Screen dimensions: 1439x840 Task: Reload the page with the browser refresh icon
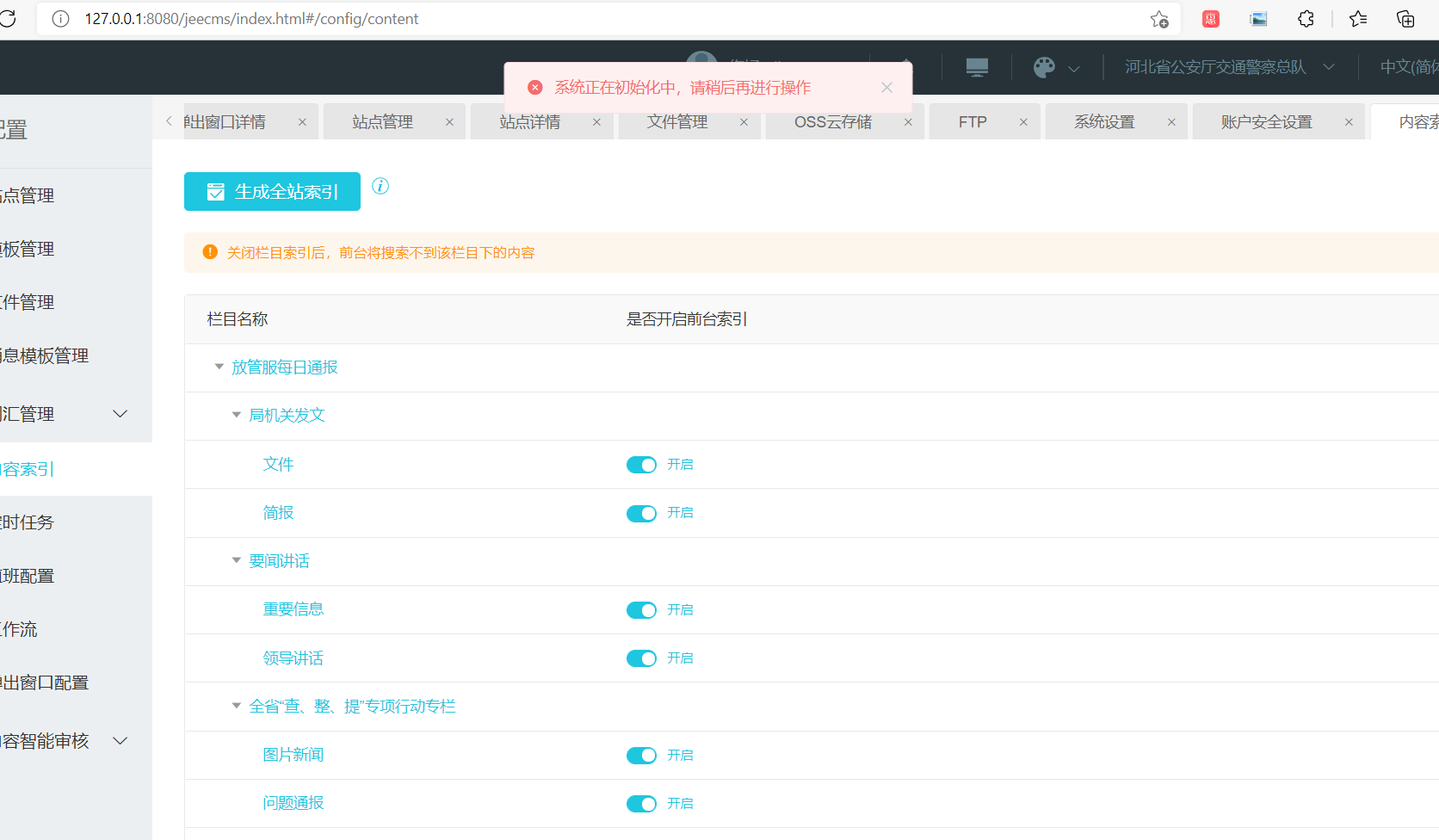point(7,19)
